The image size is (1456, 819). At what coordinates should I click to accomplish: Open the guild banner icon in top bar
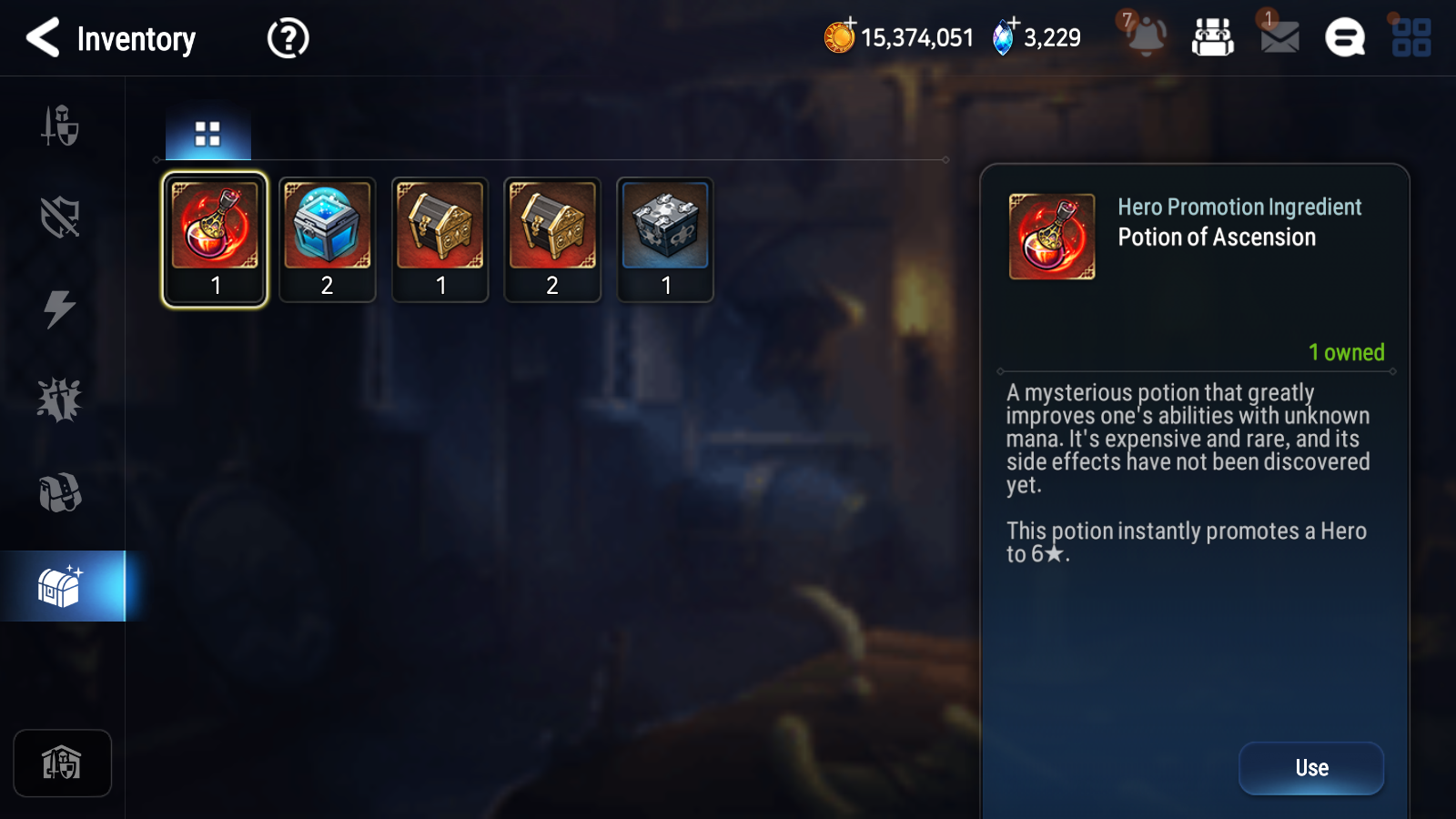pyautogui.click(x=1212, y=37)
